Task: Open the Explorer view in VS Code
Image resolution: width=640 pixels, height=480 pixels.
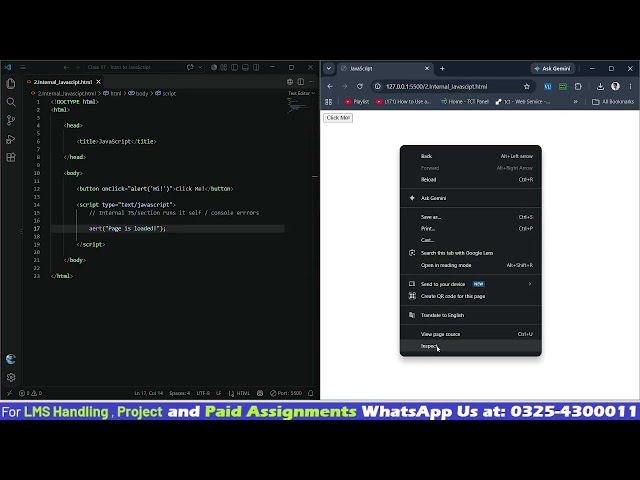Action: click(11, 84)
